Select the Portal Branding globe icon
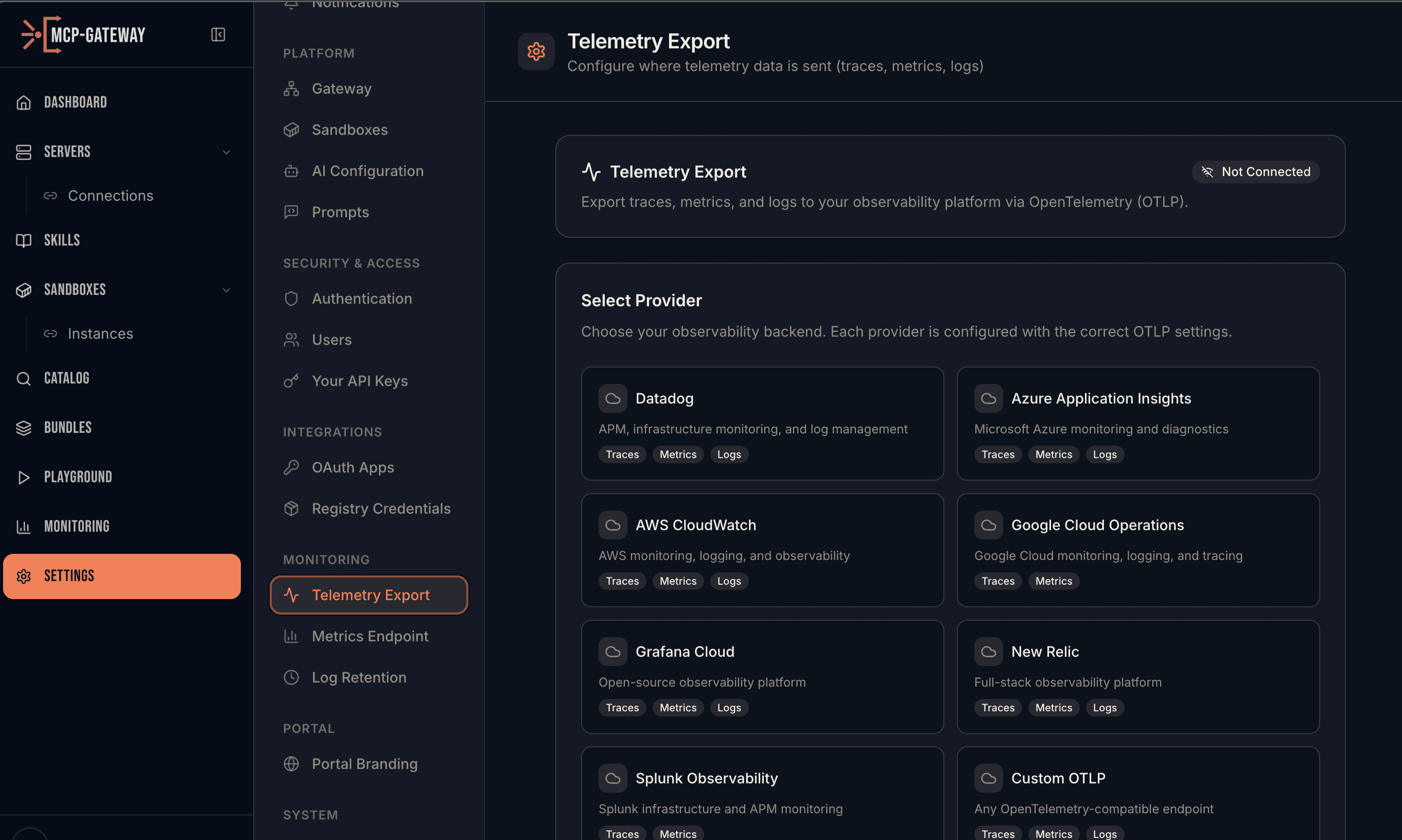 (291, 764)
